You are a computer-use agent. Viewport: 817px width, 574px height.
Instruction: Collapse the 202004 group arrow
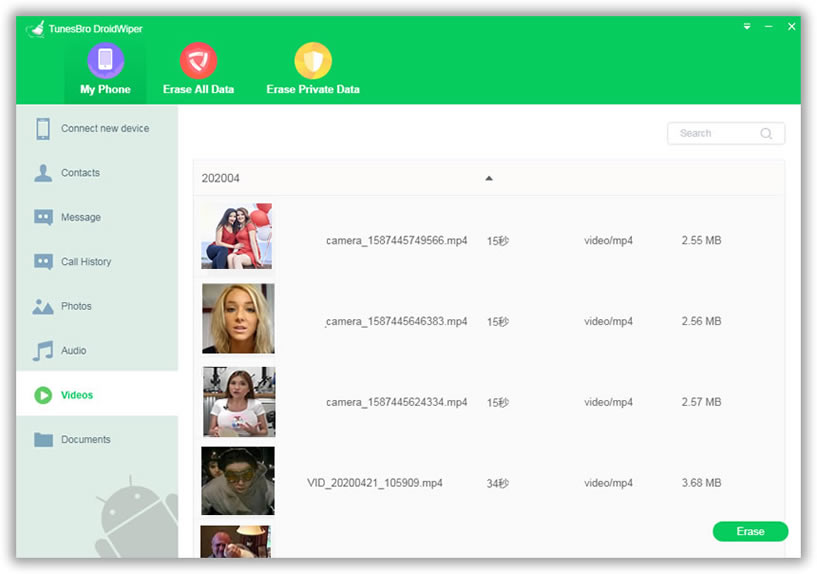[x=489, y=178]
